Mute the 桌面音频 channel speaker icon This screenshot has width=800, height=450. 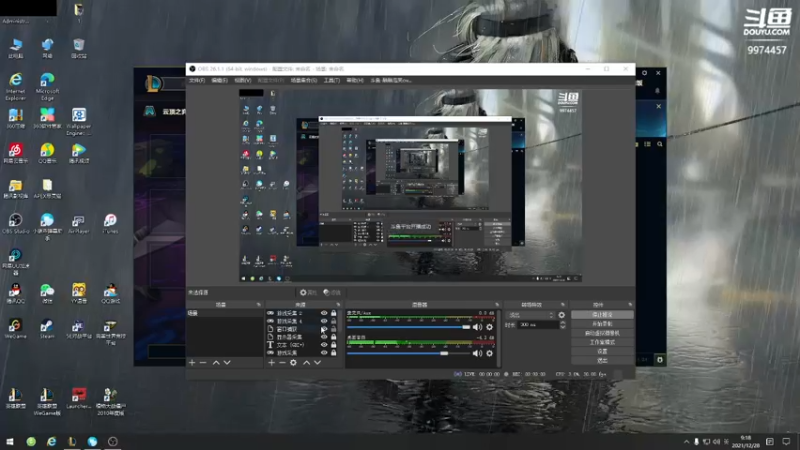pyautogui.click(x=477, y=353)
